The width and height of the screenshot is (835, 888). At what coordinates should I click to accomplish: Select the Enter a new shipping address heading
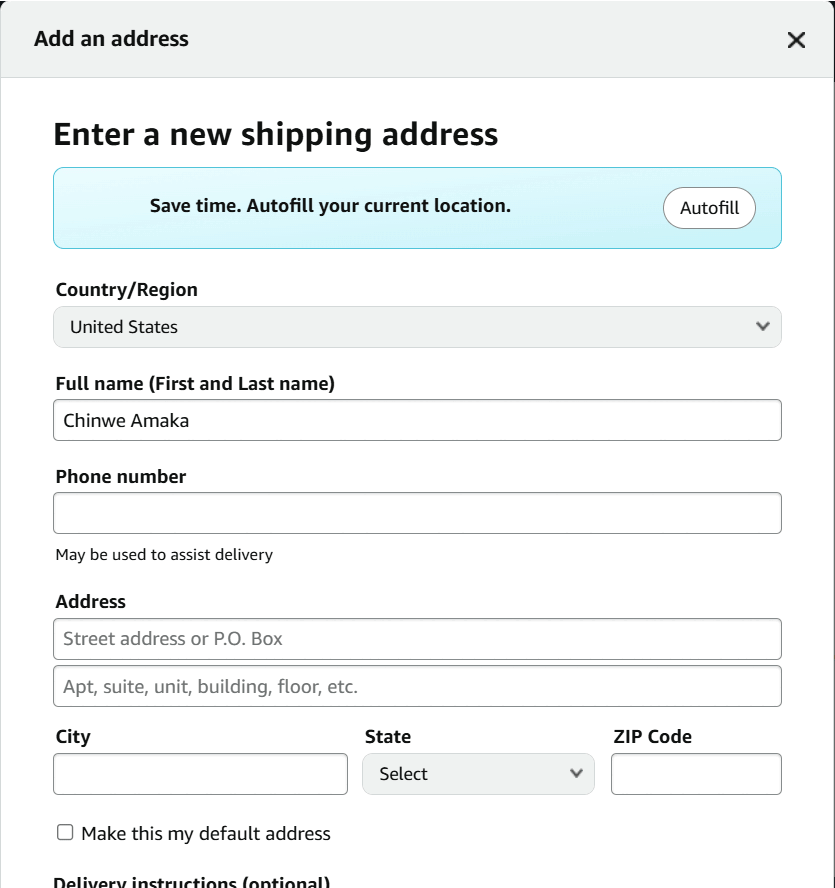point(277,134)
